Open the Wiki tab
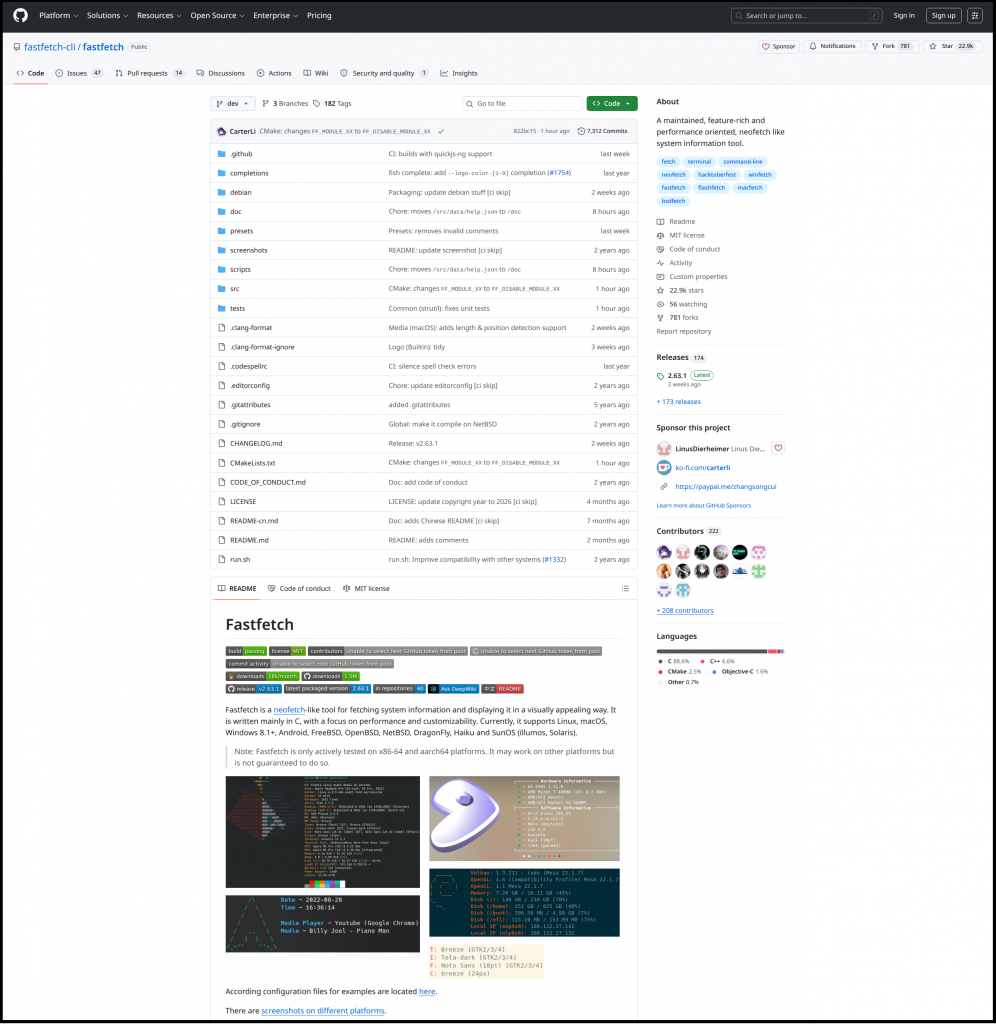The height and width of the screenshot is (1024, 996). 316,73
